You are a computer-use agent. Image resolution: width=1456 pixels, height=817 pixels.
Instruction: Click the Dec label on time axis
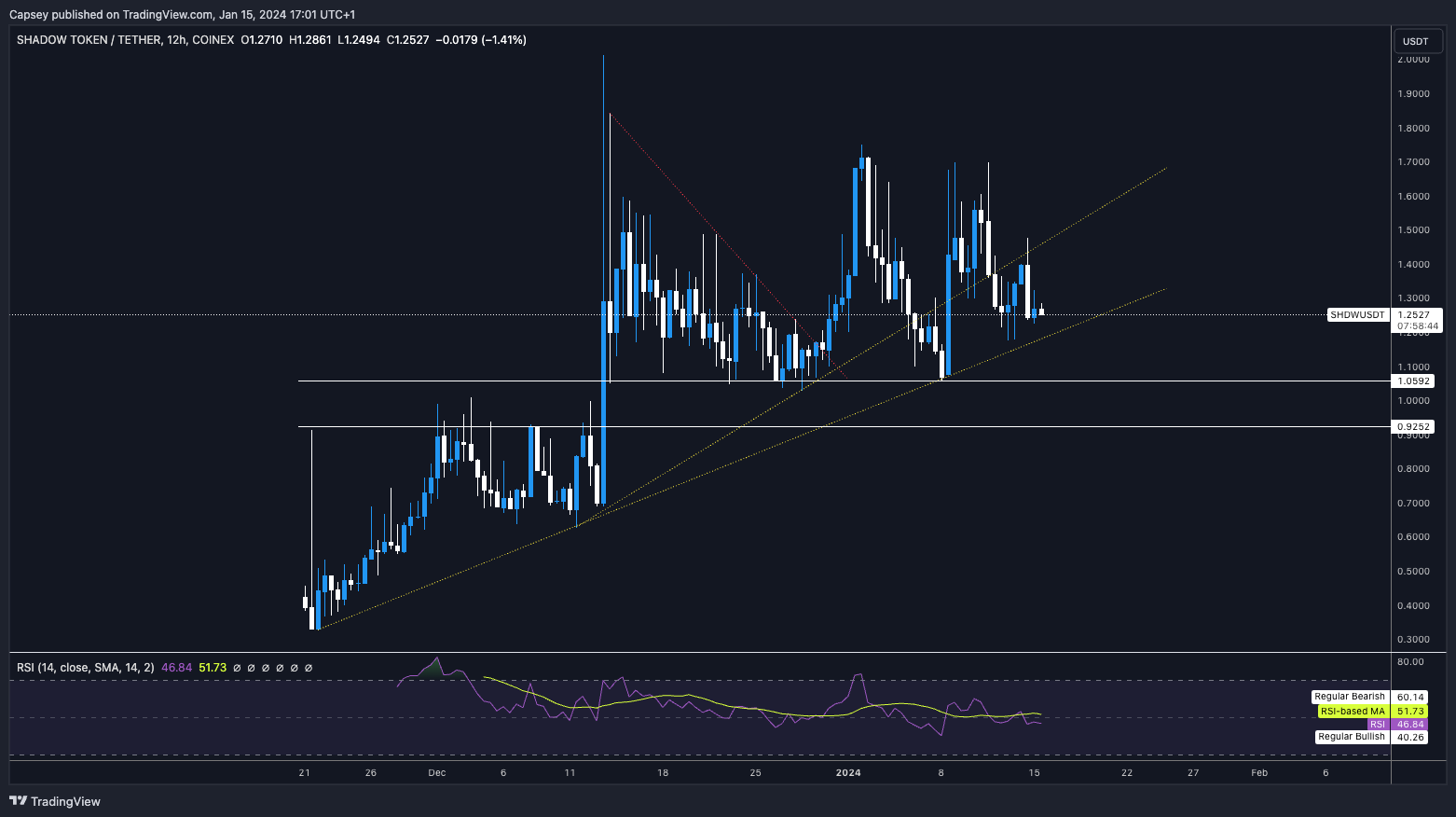point(437,773)
